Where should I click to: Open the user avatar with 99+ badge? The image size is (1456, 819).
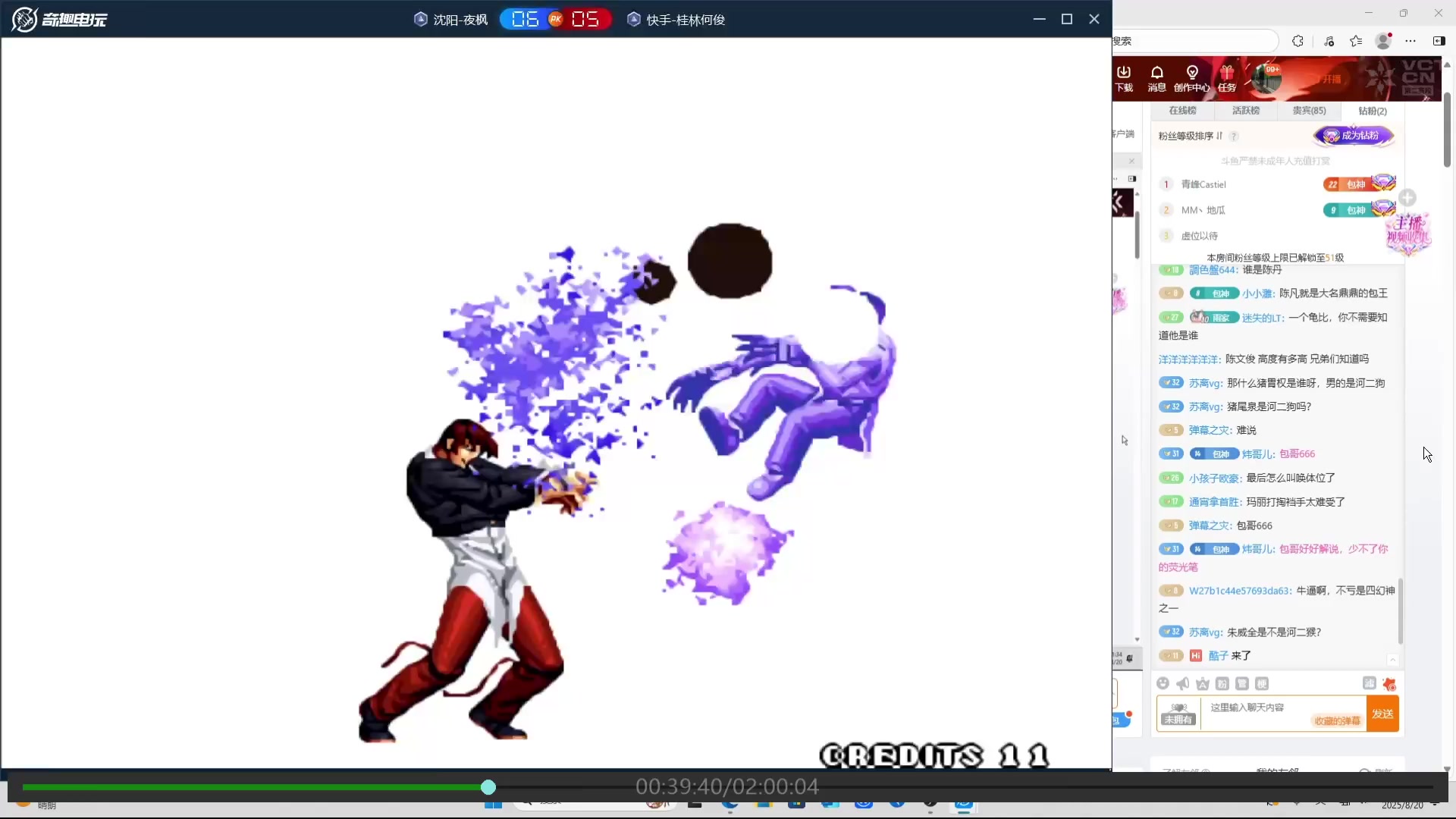point(1266,78)
